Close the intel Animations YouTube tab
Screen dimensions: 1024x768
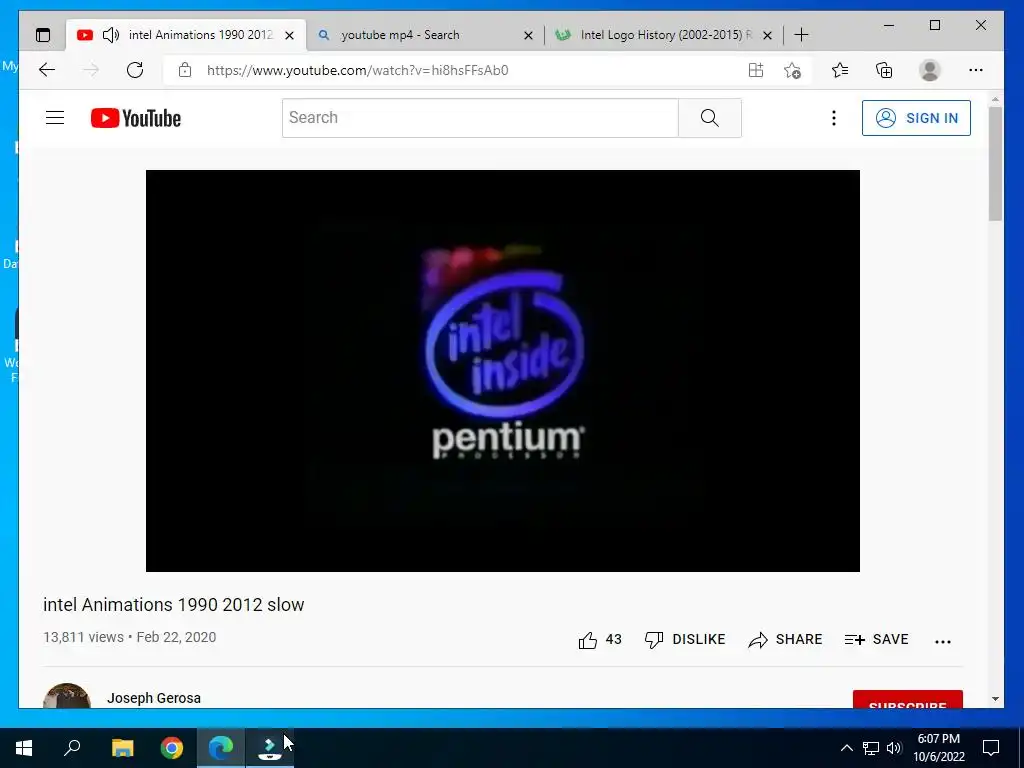click(289, 35)
